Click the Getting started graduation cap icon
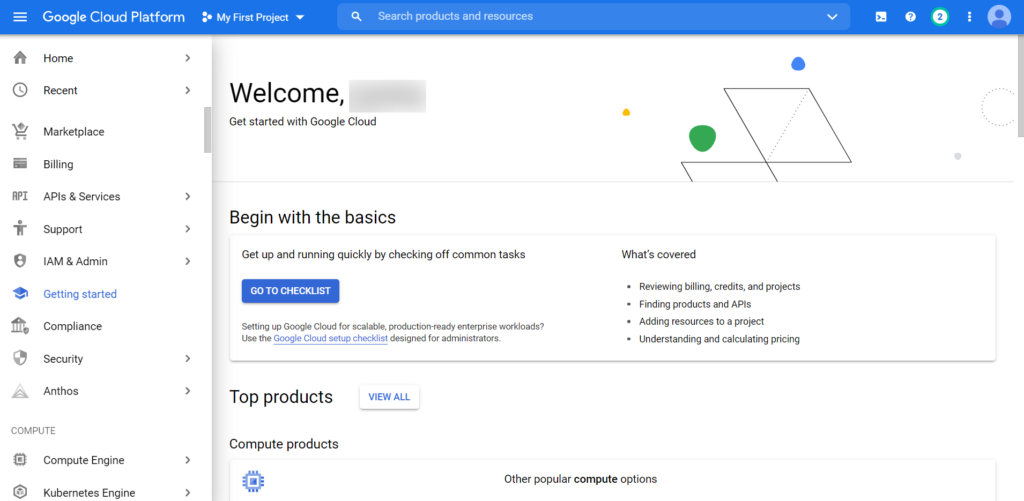Viewport: 1024px width, 501px height. tap(20, 294)
